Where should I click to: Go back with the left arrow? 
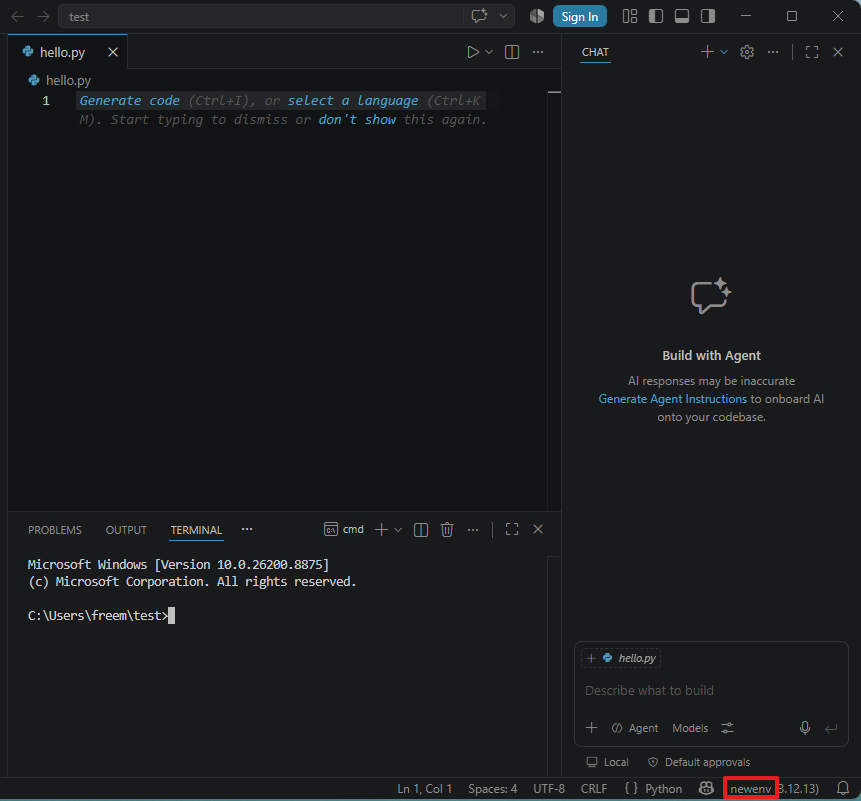[18, 16]
